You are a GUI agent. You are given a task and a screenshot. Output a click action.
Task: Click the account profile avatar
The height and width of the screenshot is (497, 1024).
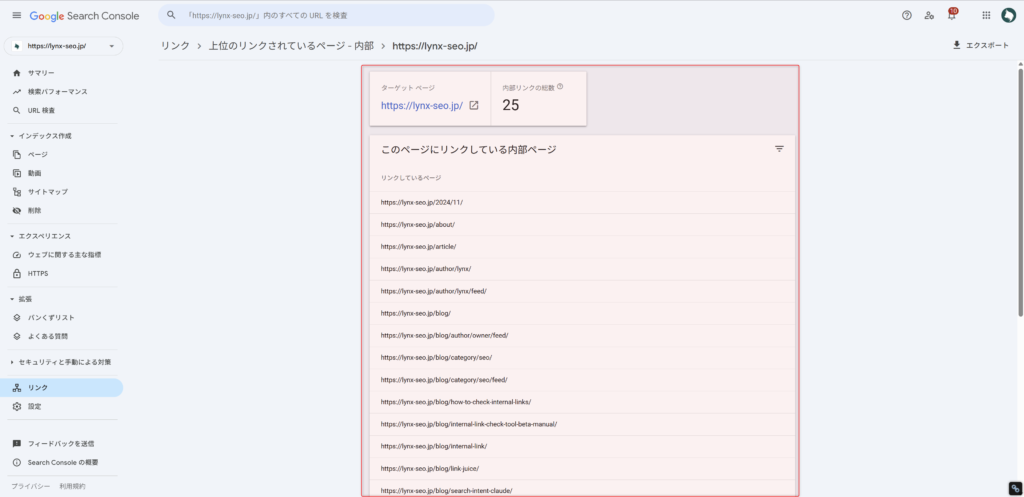click(x=1009, y=15)
